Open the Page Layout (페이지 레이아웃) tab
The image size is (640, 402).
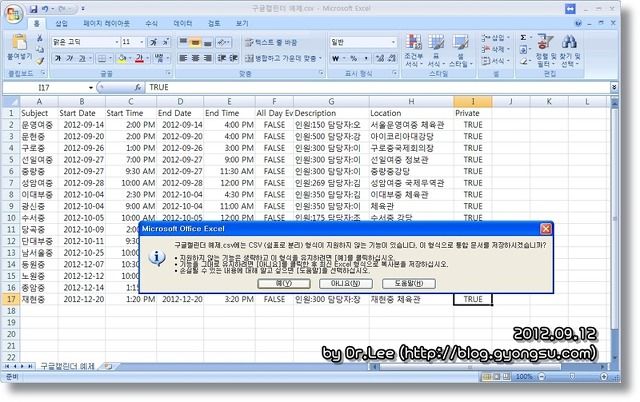point(107,24)
